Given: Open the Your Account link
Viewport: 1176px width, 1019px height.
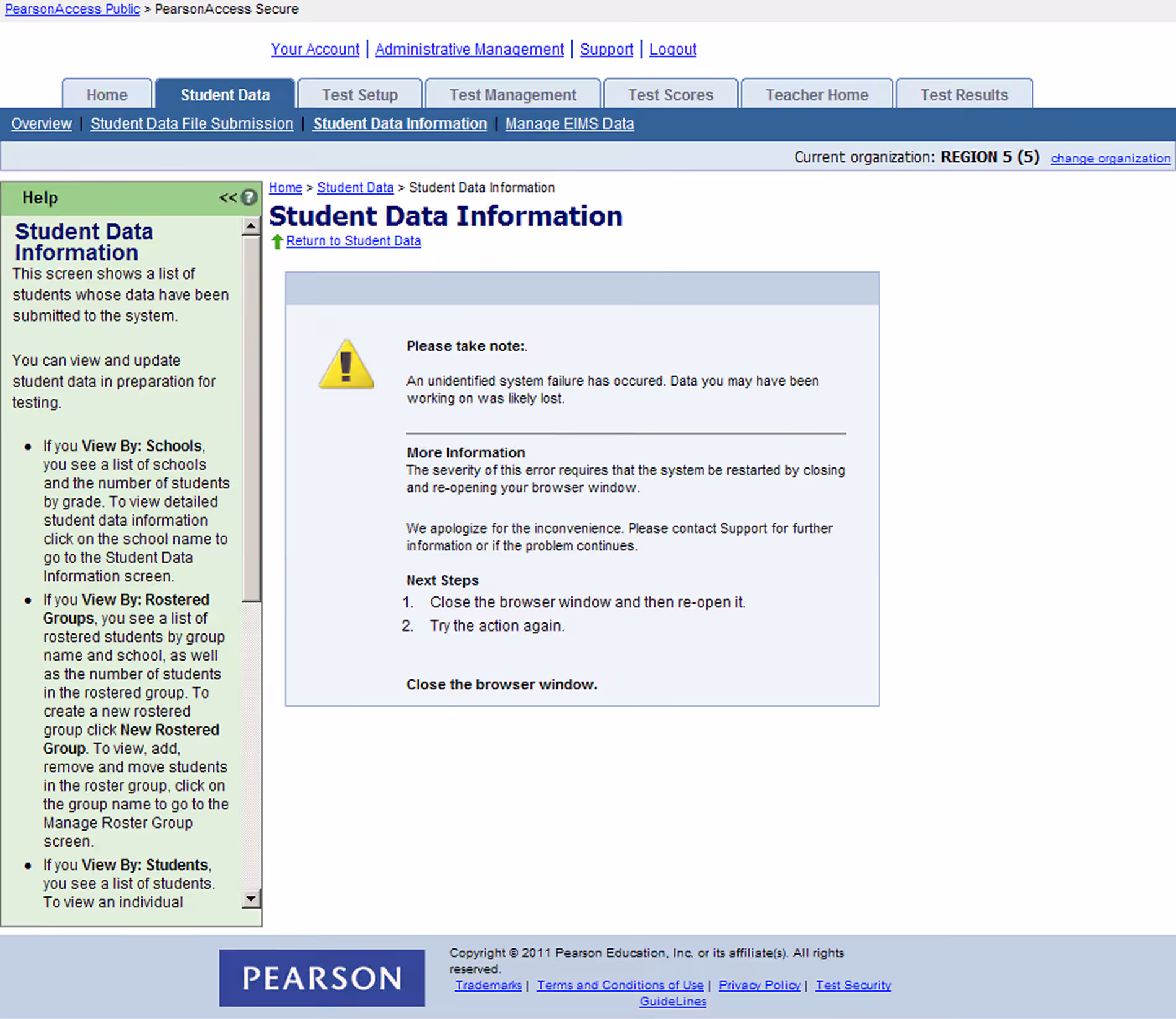Looking at the screenshot, I should (315, 49).
